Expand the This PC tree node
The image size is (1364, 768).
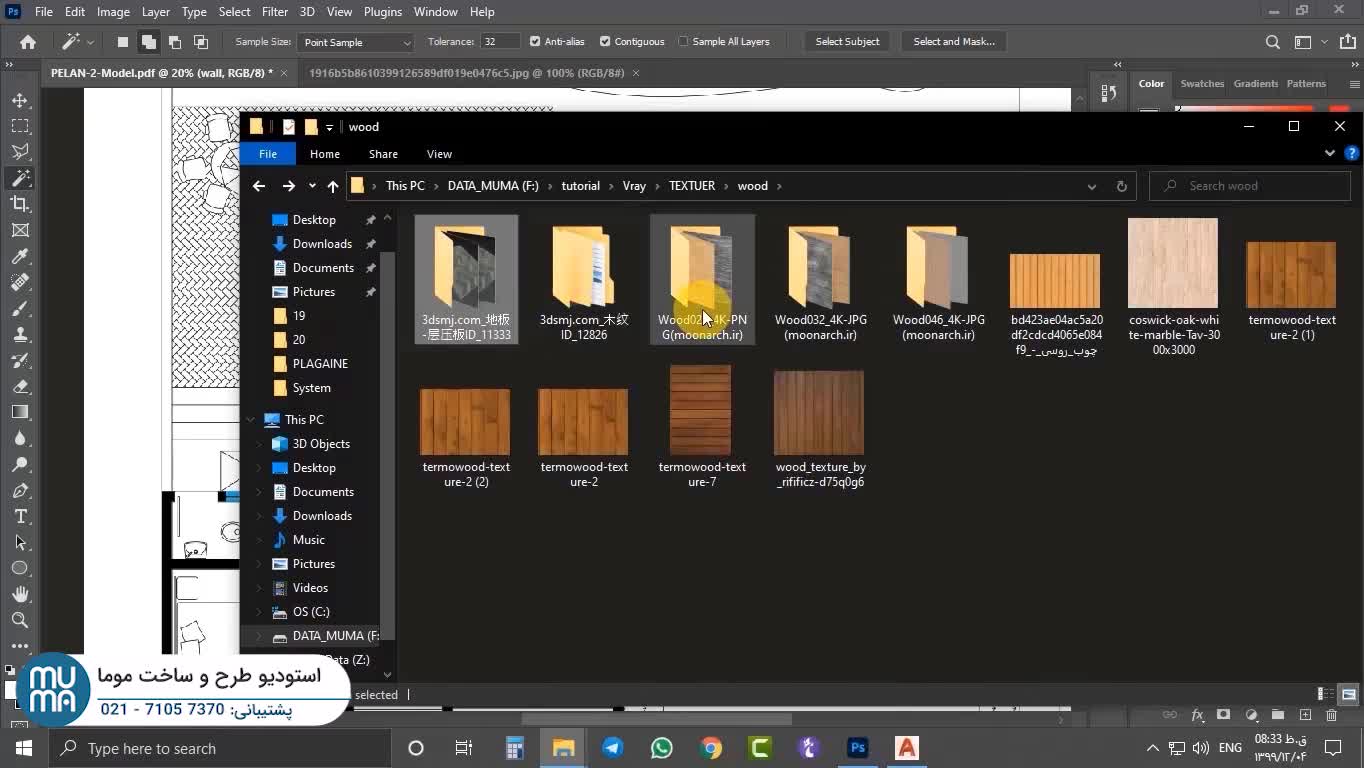[x=251, y=420]
